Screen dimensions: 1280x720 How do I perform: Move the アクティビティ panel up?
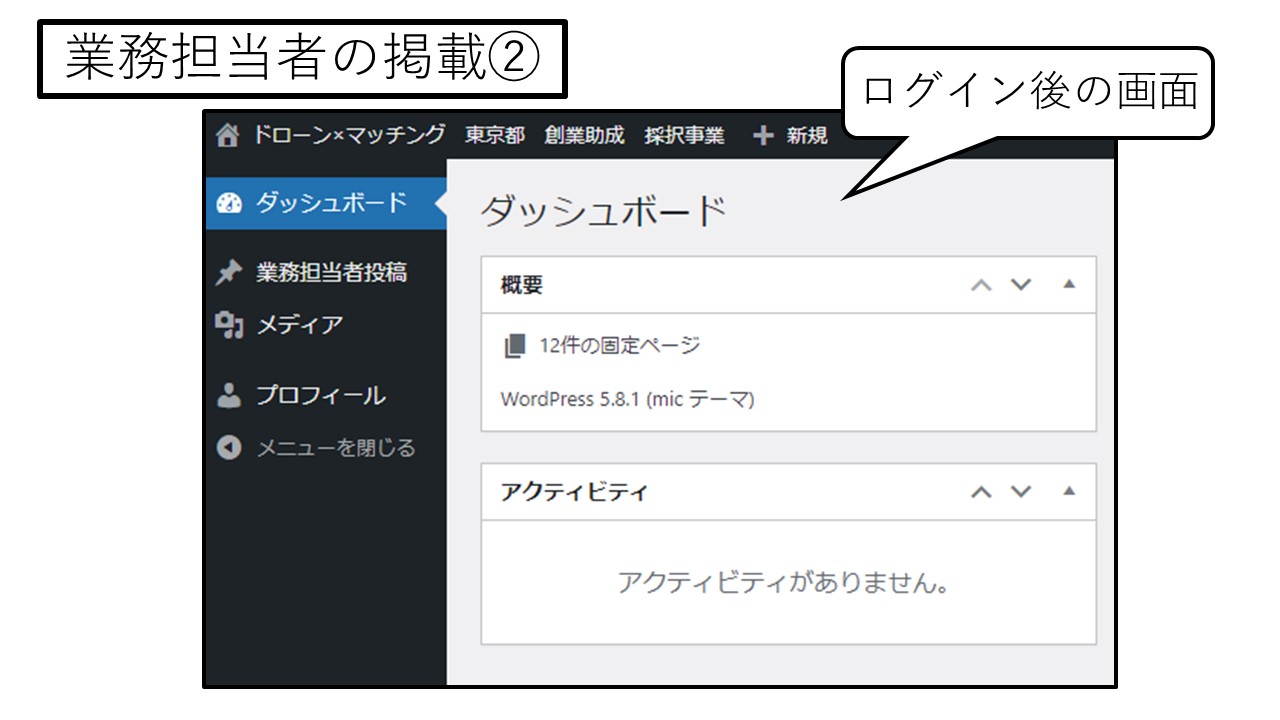[982, 492]
